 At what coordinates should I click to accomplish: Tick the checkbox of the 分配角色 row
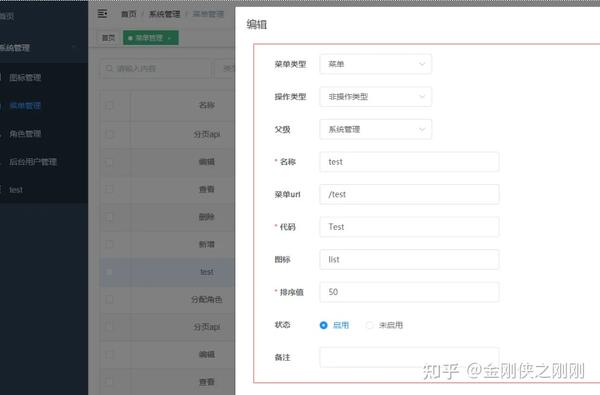109,299
